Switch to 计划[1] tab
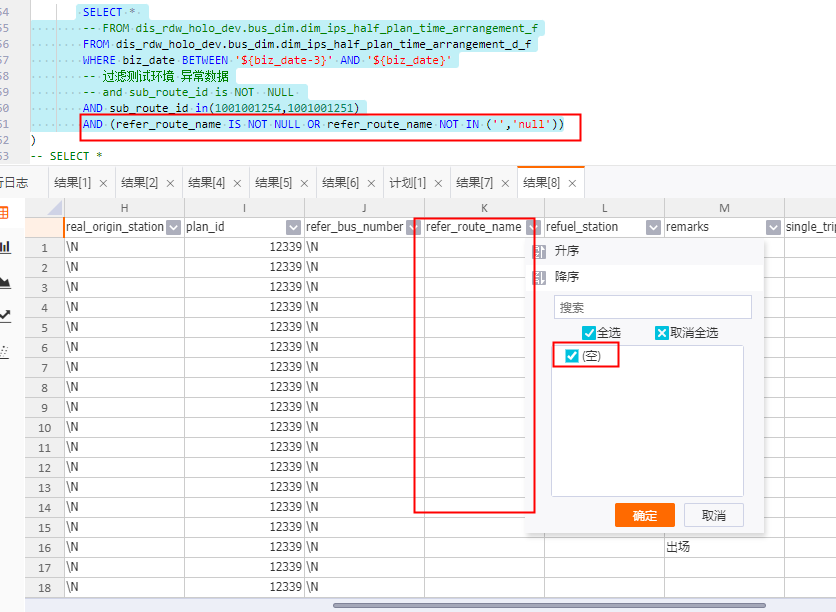 (x=408, y=183)
